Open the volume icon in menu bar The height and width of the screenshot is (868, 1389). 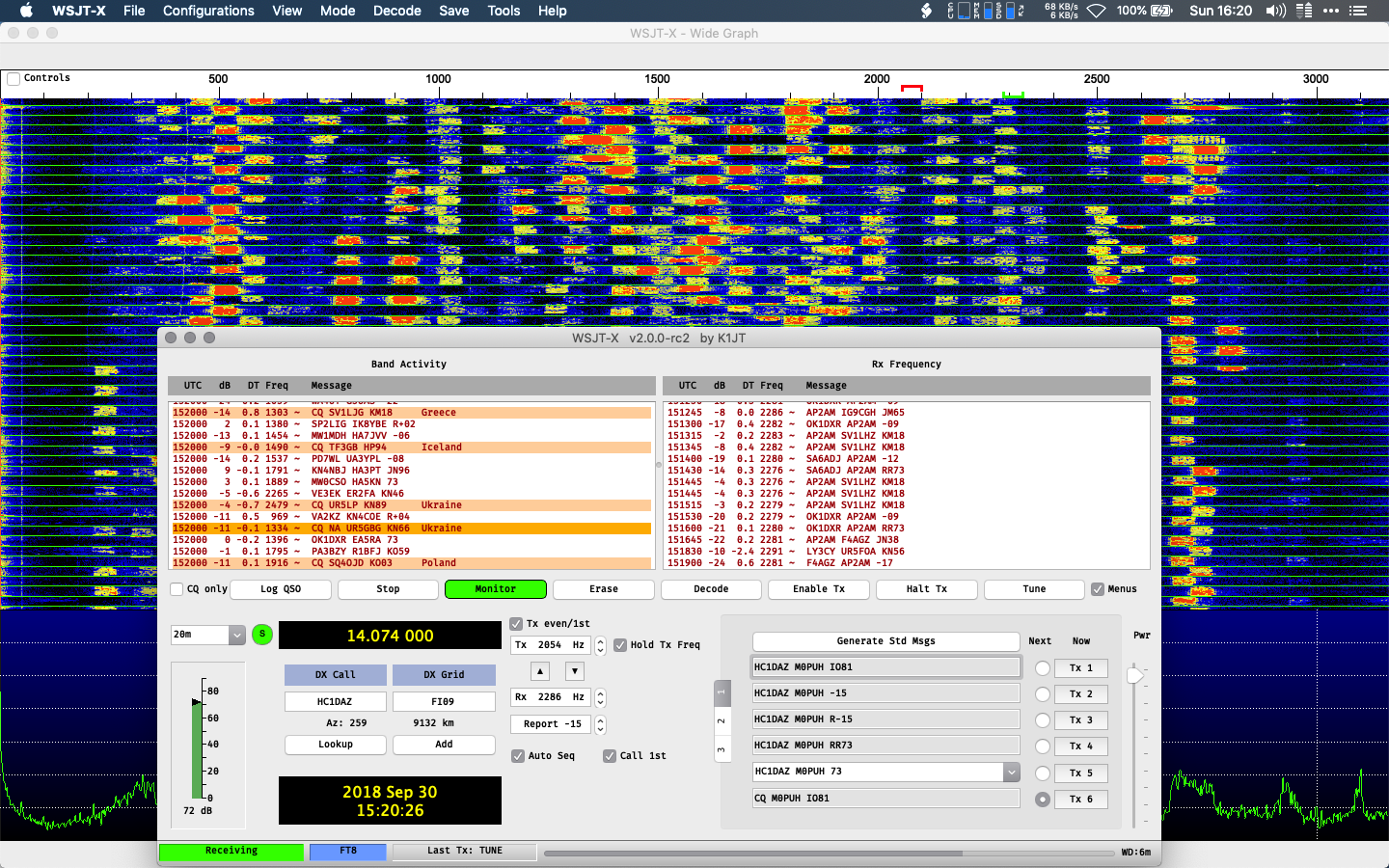coord(1275,11)
